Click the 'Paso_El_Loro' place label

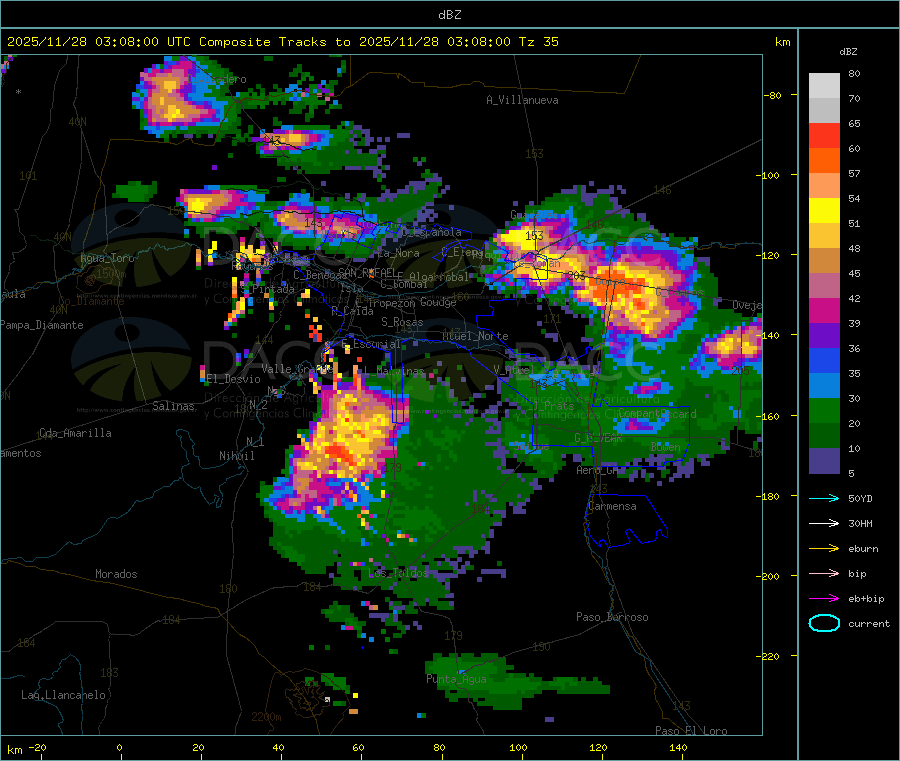click(691, 731)
